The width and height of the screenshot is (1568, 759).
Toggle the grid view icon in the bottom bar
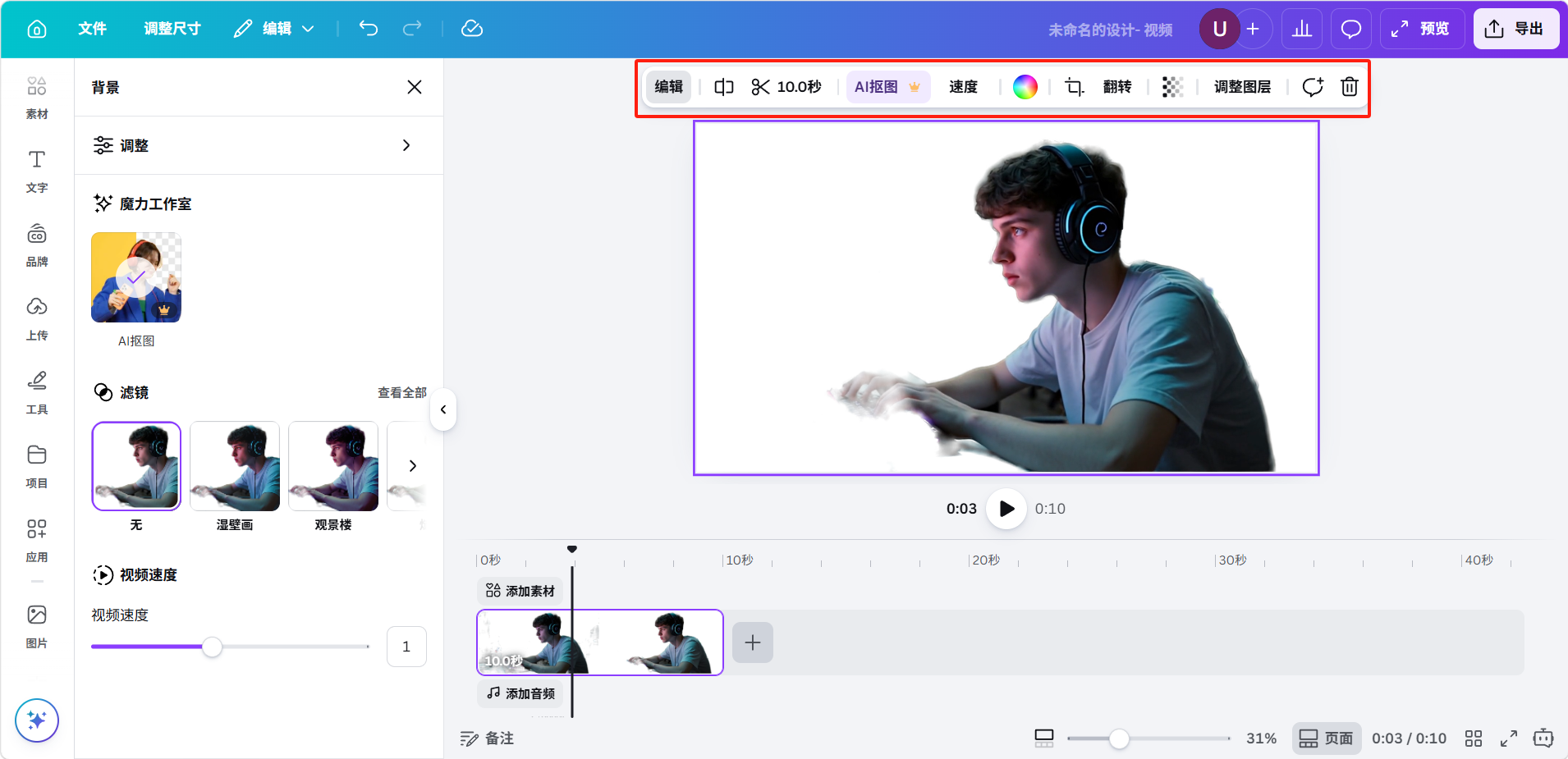1474,738
